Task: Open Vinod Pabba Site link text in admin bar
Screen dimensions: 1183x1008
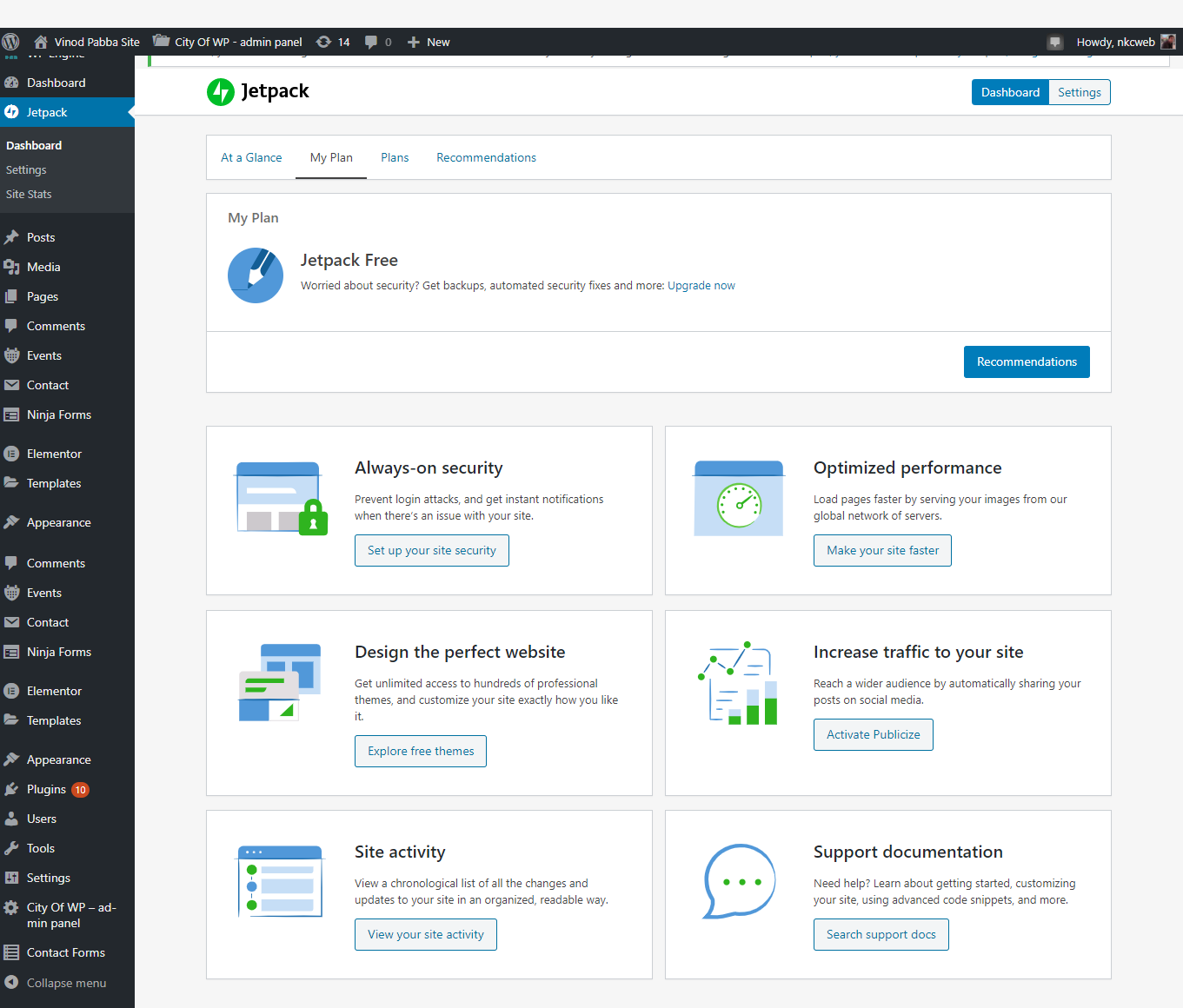Action: 97,42
